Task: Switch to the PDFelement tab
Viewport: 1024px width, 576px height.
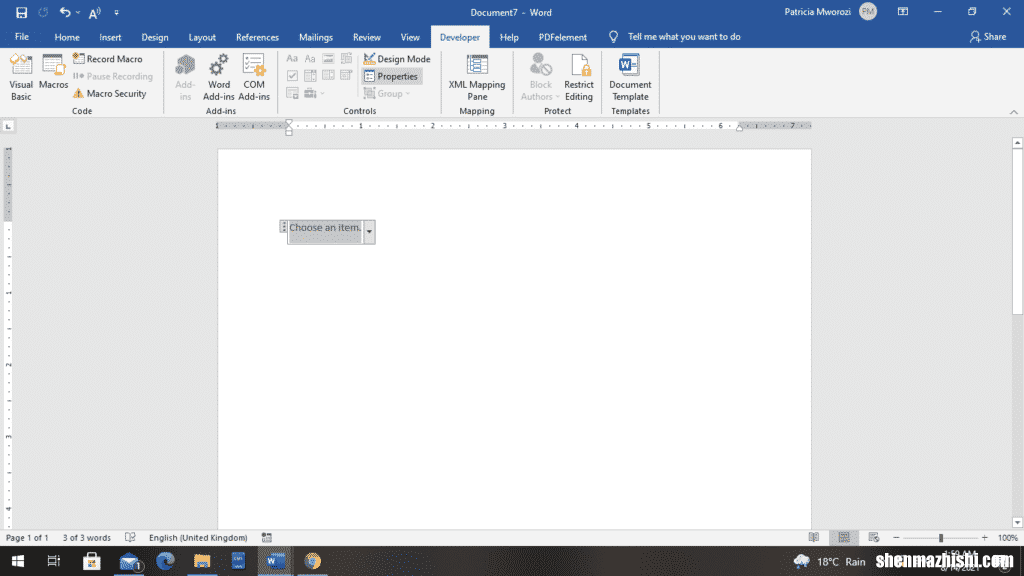Action: pos(562,37)
